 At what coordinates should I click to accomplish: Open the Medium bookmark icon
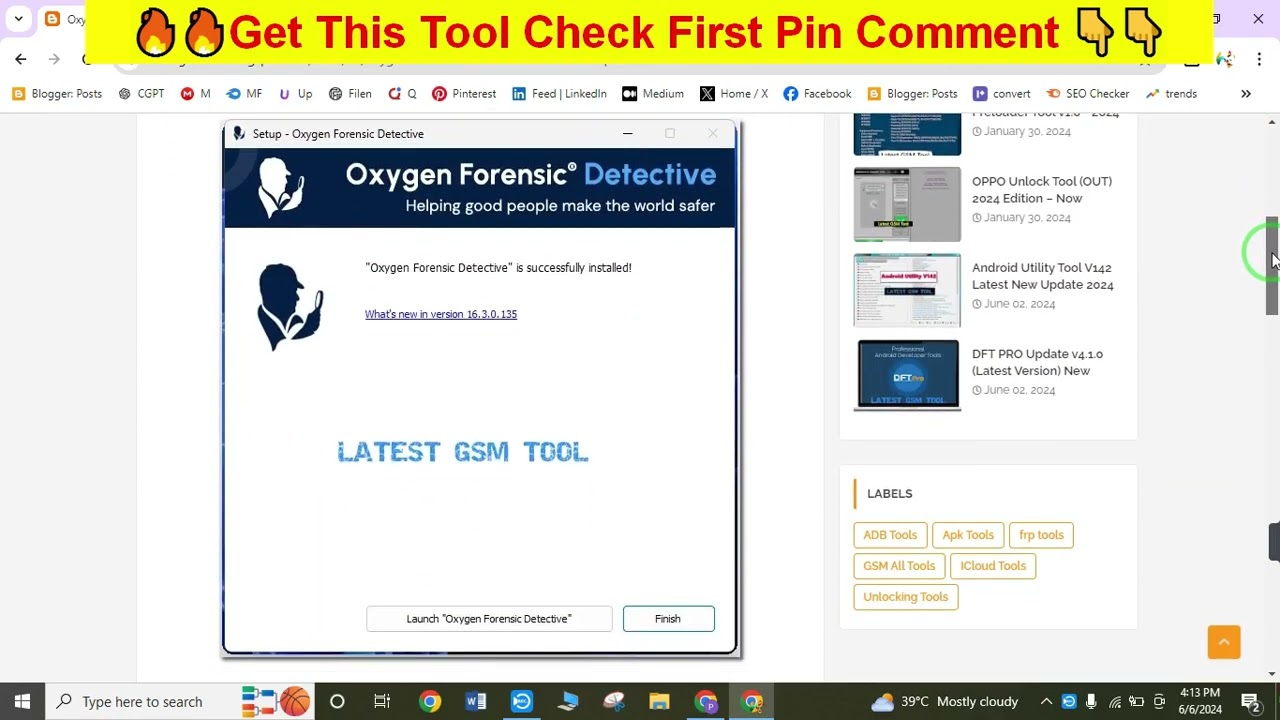[x=652, y=93]
